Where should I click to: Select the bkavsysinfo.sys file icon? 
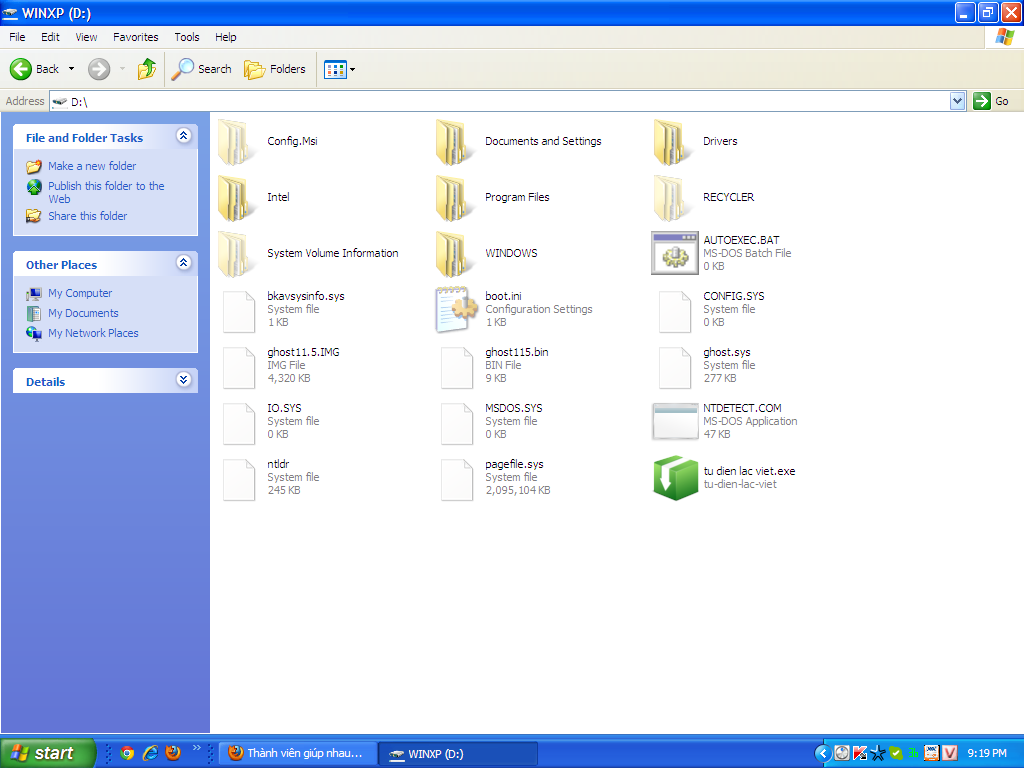tap(238, 312)
